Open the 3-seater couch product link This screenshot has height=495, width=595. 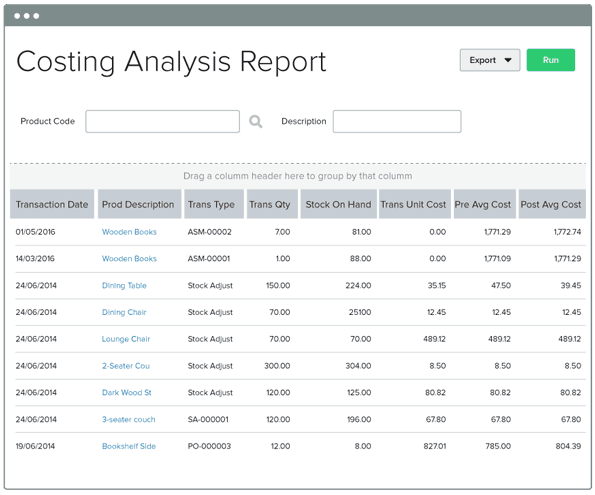tap(128, 419)
